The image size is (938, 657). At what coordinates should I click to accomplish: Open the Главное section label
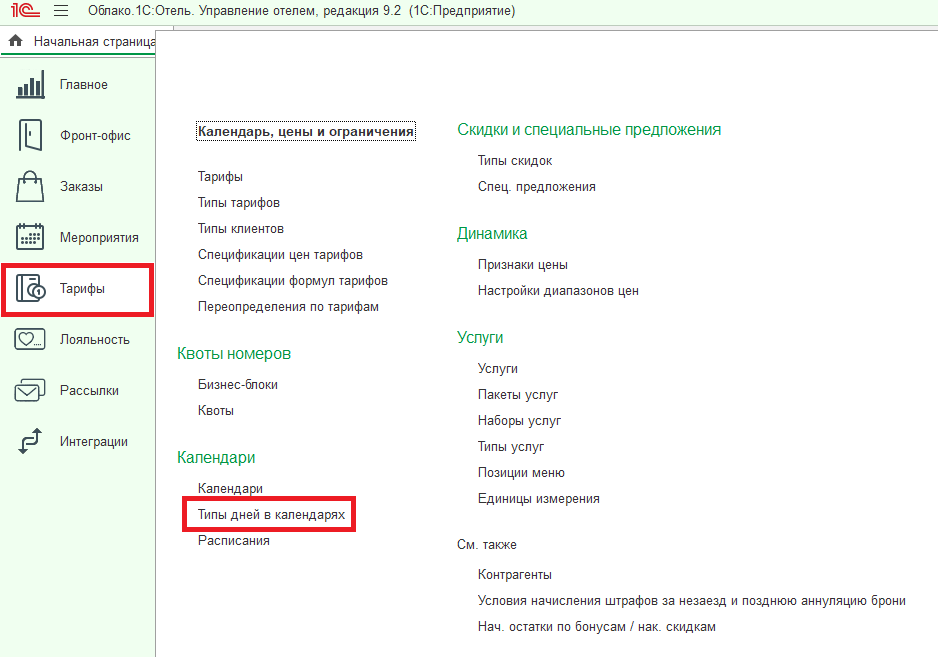(x=84, y=84)
